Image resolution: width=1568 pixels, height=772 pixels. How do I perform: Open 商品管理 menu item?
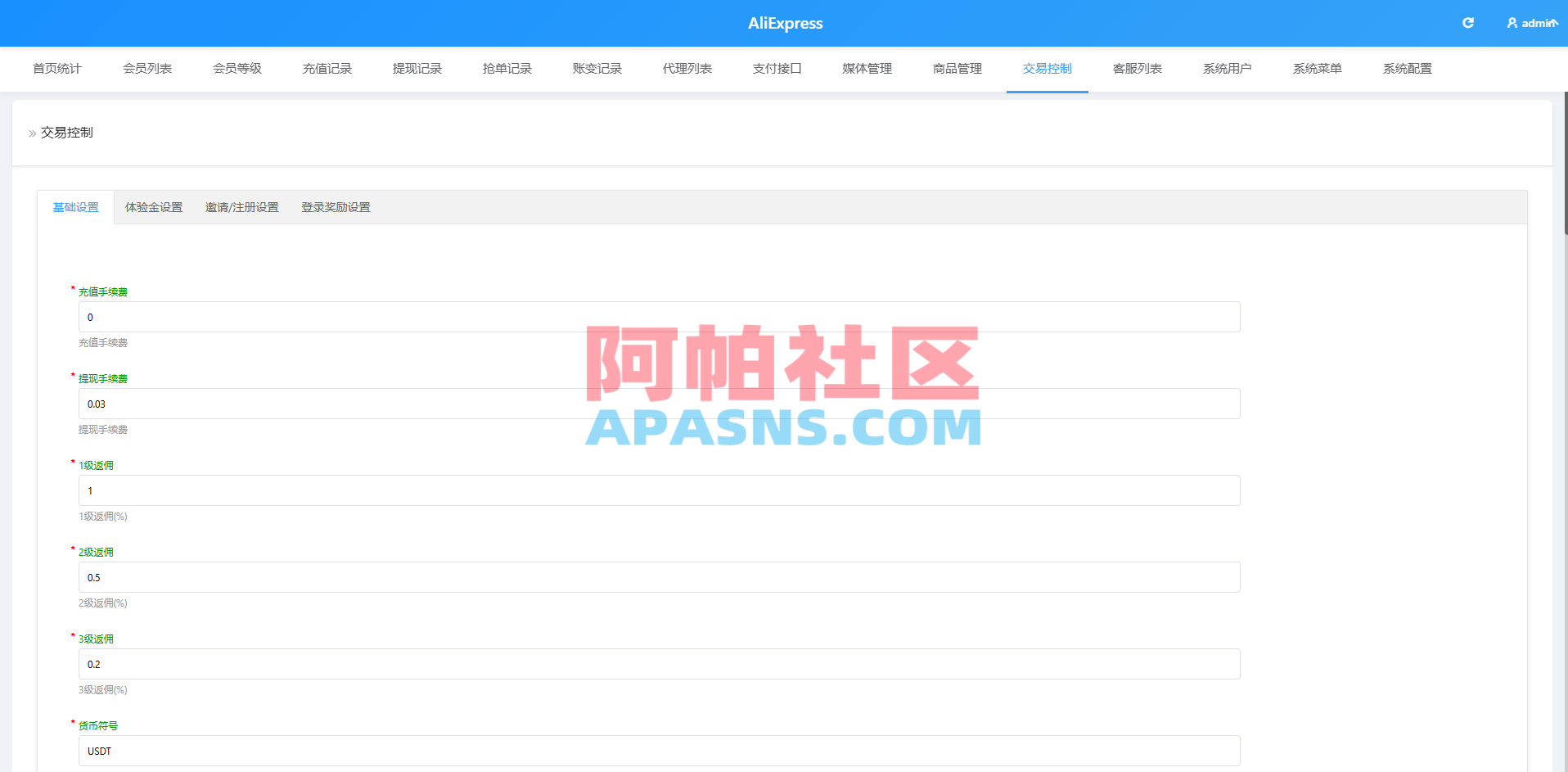957,69
